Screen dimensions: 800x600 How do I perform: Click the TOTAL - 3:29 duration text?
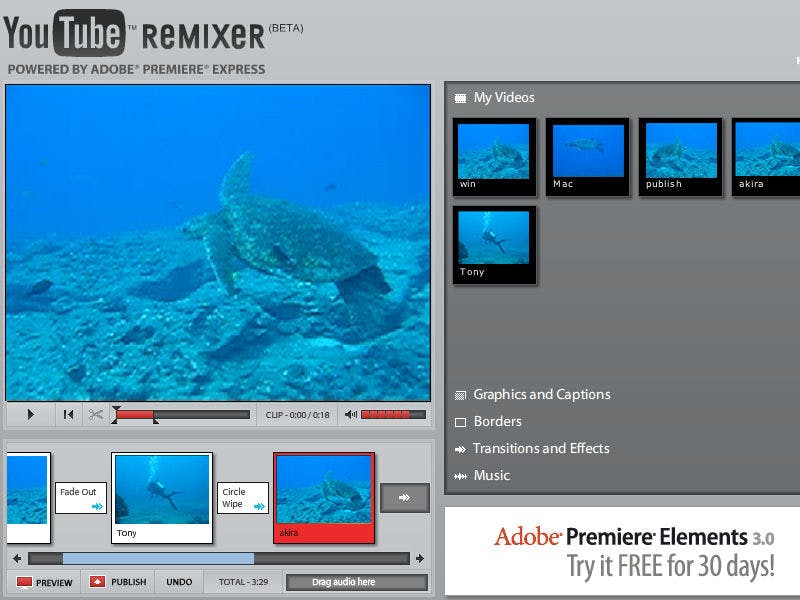point(243,582)
